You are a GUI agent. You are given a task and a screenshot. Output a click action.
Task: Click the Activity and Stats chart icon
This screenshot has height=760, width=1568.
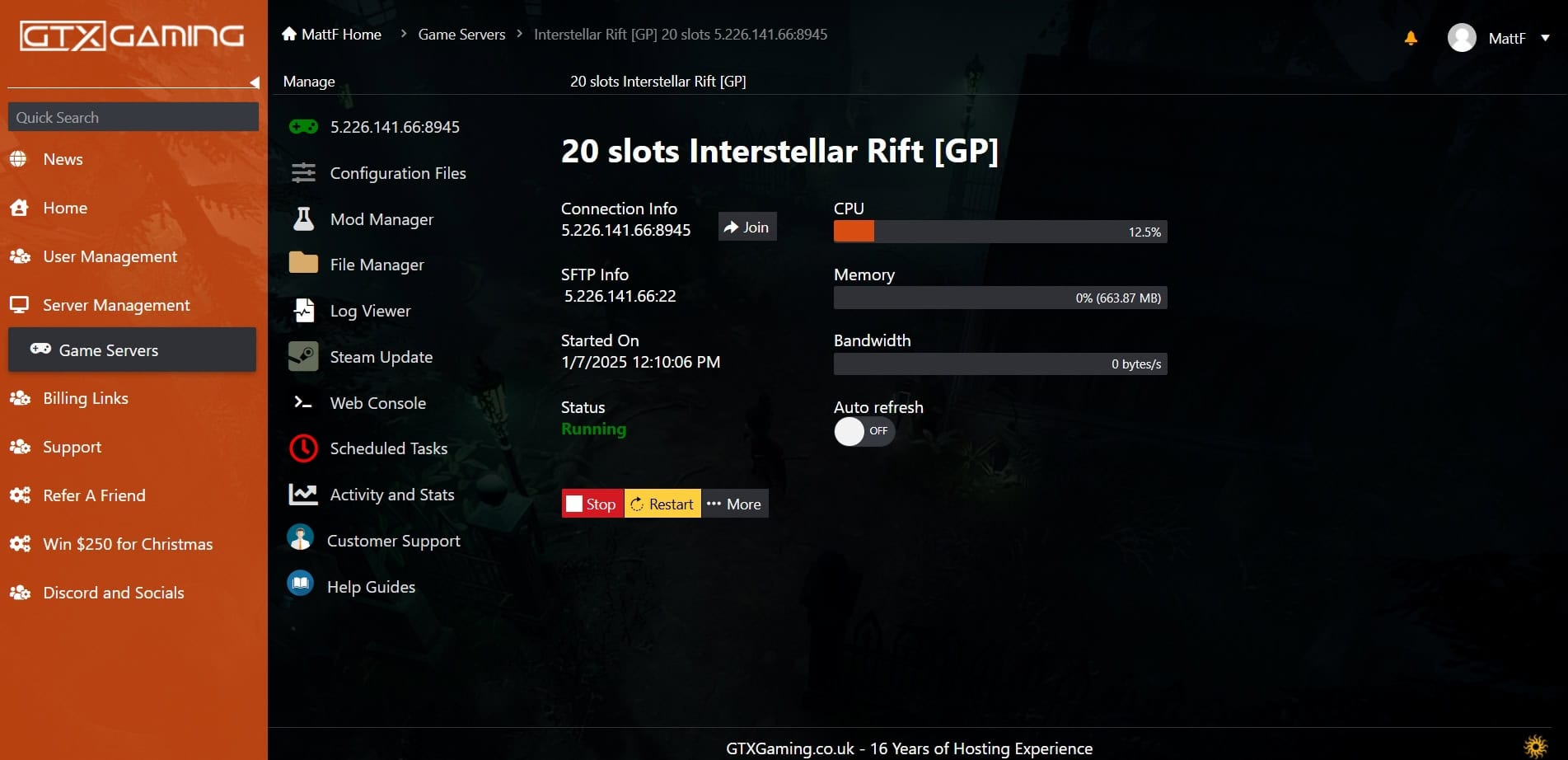click(x=303, y=495)
